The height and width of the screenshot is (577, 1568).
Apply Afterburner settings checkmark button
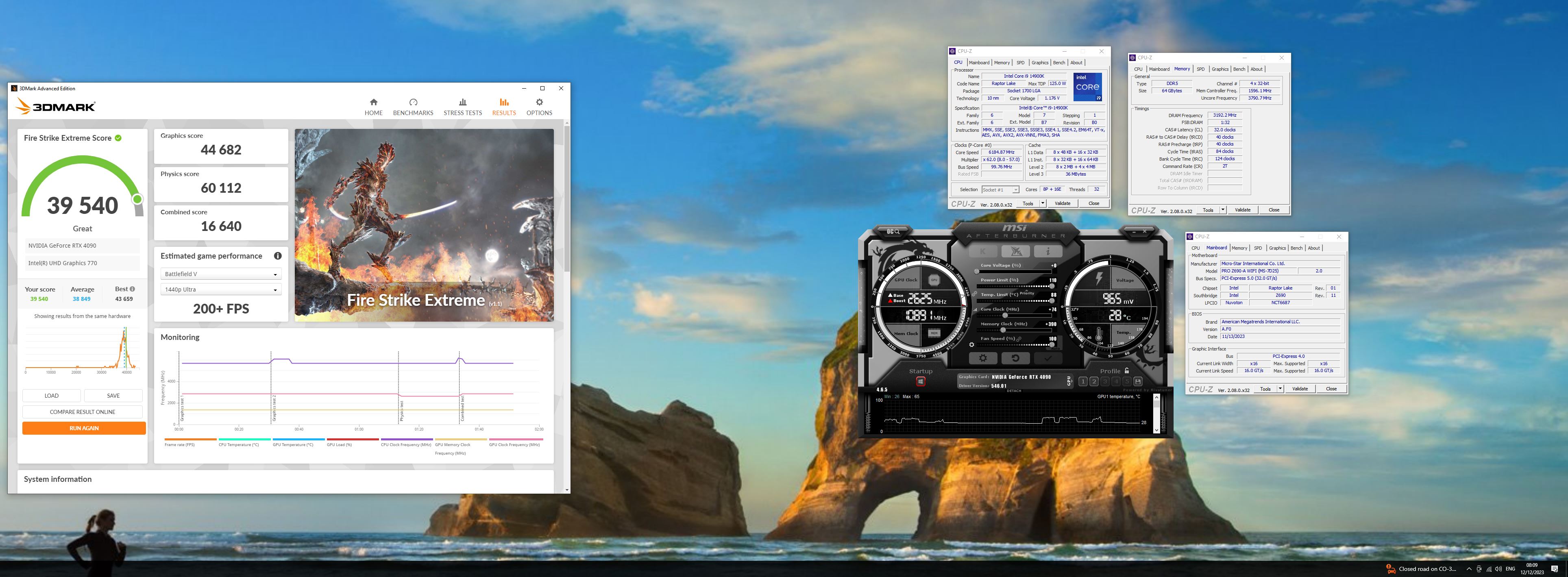[1048, 359]
